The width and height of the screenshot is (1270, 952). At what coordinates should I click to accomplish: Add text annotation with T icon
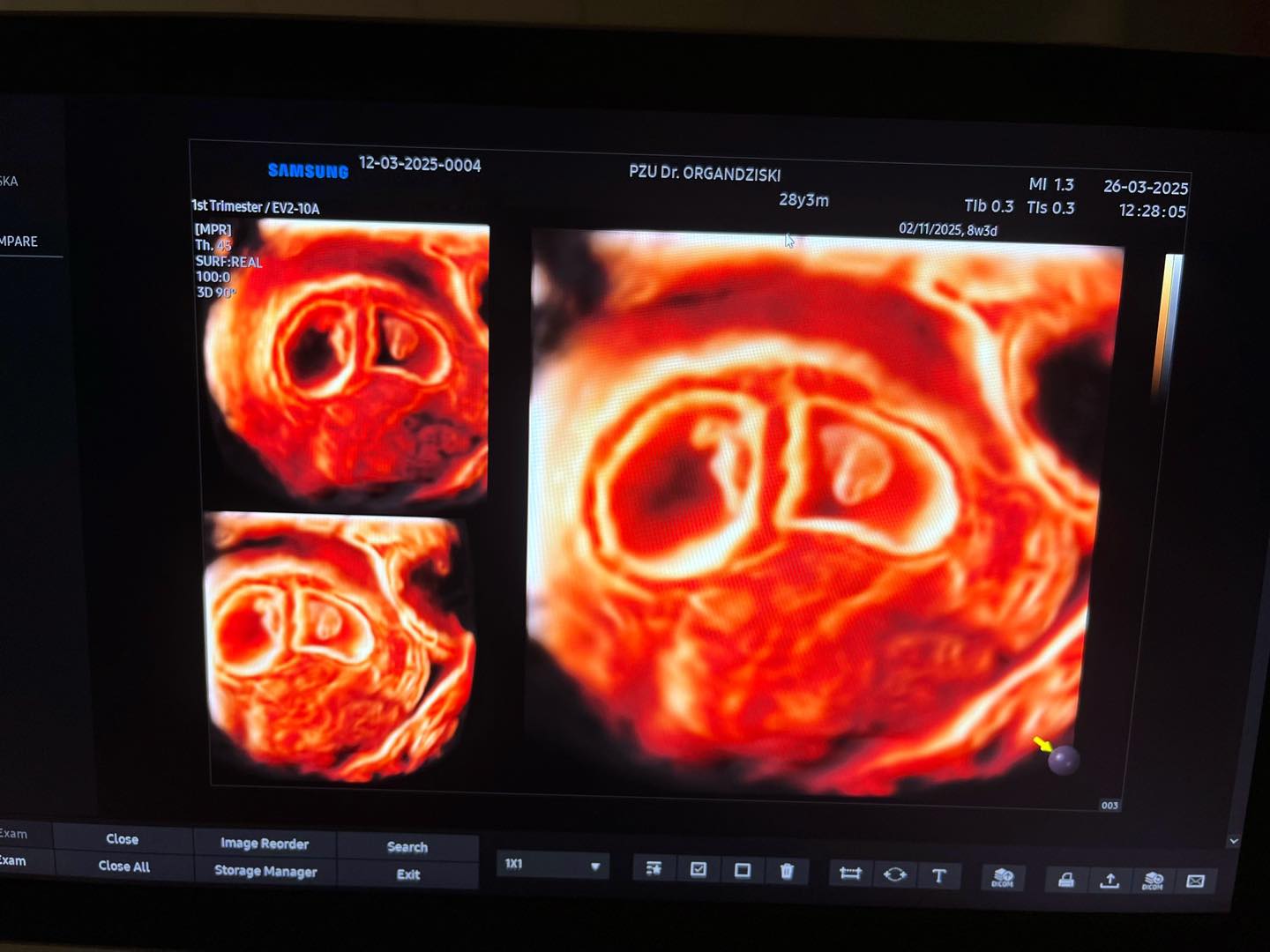point(939,875)
